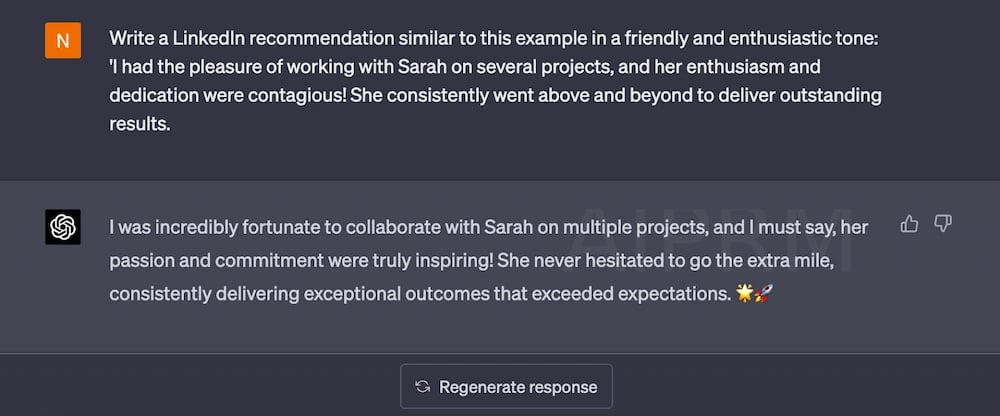Screen dimensions: 1000x416
Task: Click the response line starting I was incredibly
Action: [x=489, y=227]
